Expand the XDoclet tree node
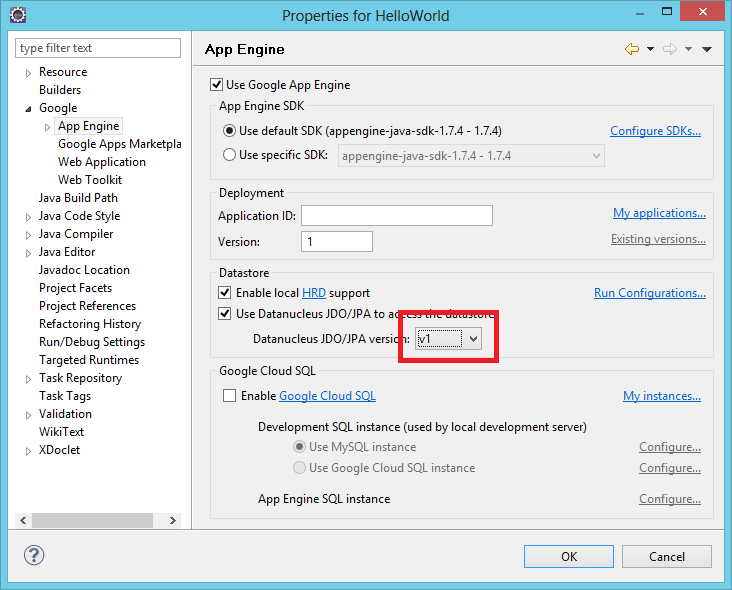 [x=28, y=451]
